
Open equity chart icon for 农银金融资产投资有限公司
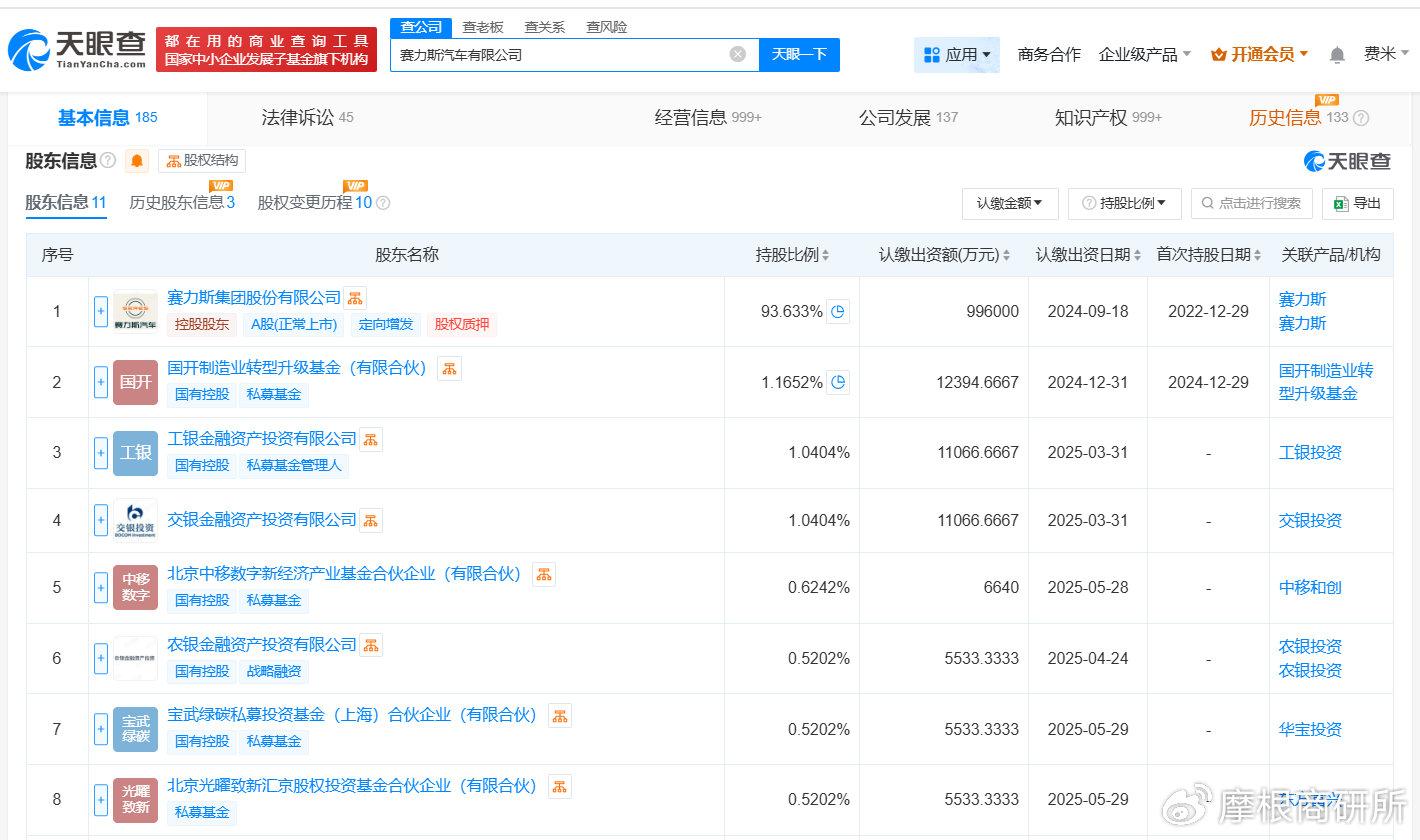(371, 645)
